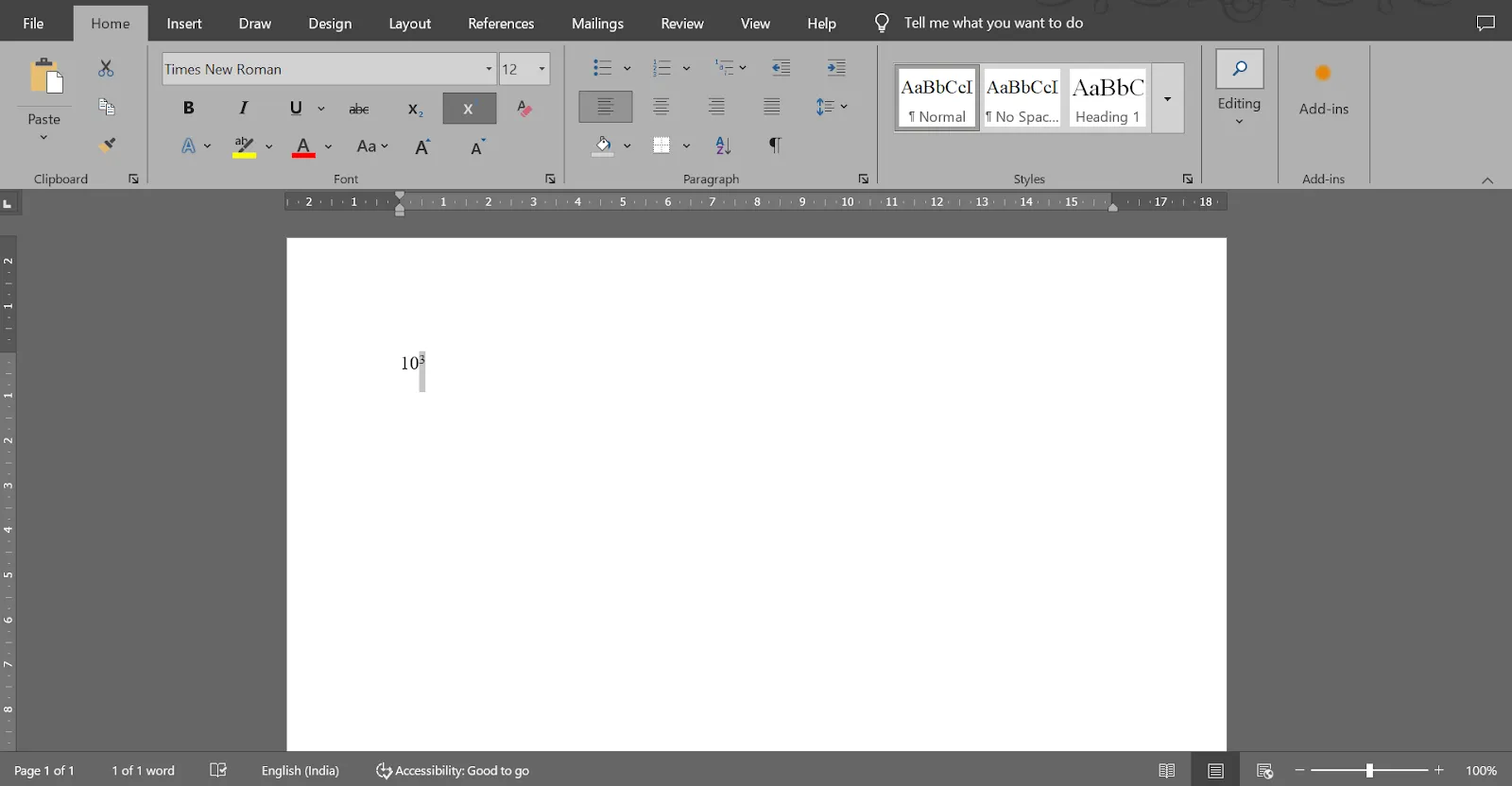Viewport: 1512px width, 786px height.
Task: Expand font color dropdown arrow
Action: point(328,146)
